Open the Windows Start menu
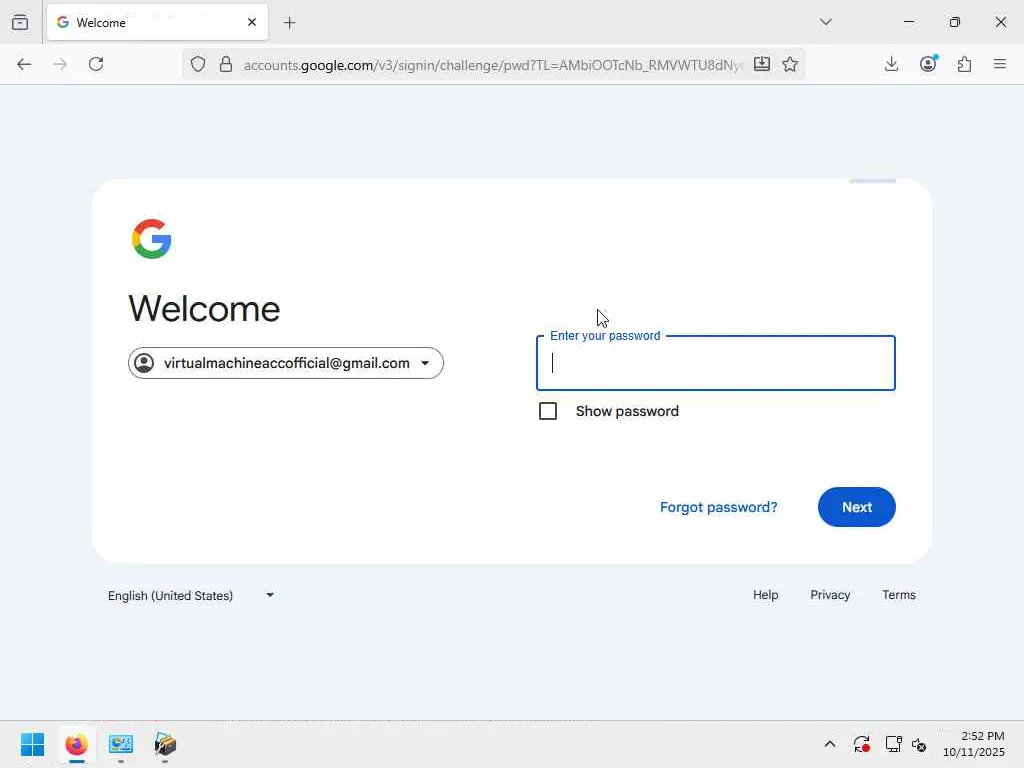This screenshot has width=1024, height=768. tap(33, 744)
